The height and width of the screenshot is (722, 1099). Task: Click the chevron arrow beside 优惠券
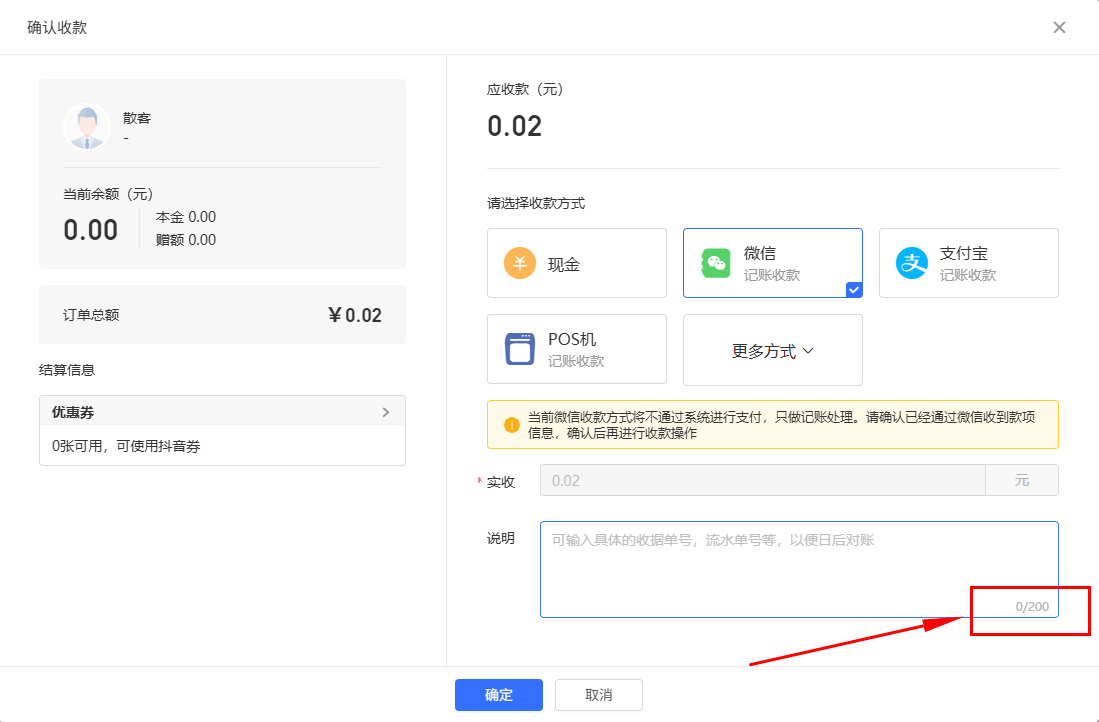click(386, 412)
